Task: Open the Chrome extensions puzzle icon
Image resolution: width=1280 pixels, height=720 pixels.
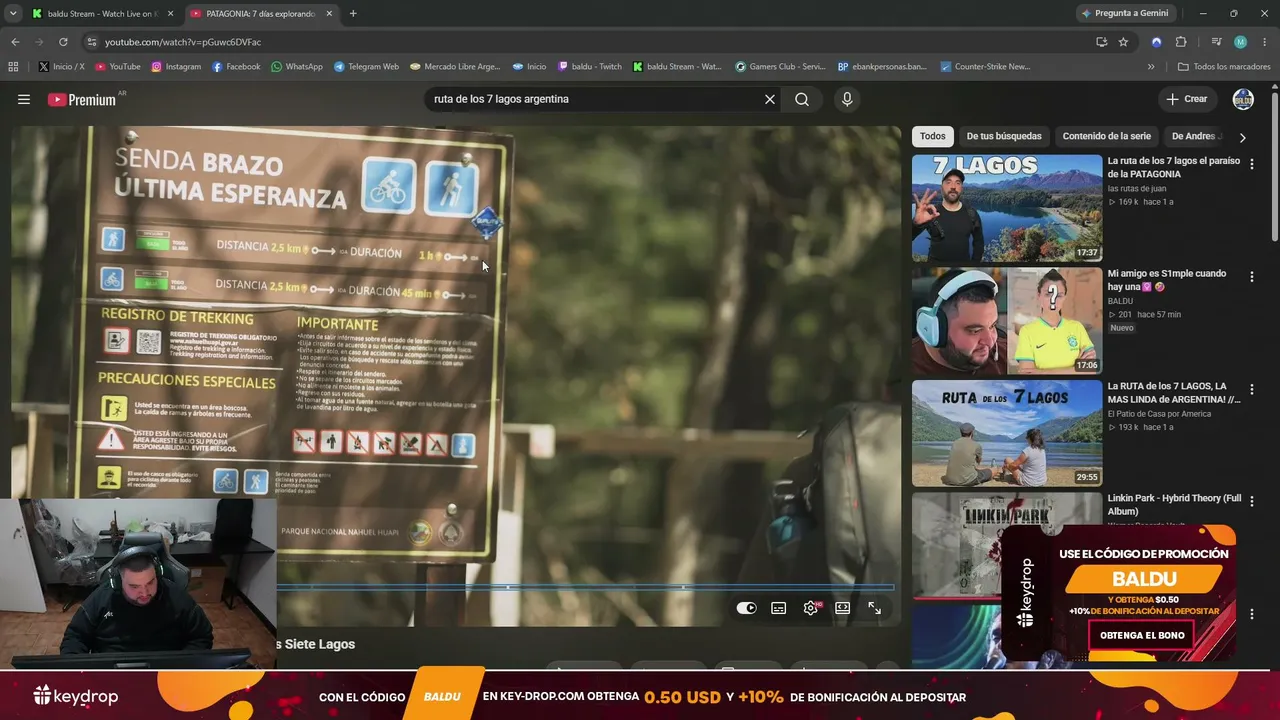Action: 1181,42
